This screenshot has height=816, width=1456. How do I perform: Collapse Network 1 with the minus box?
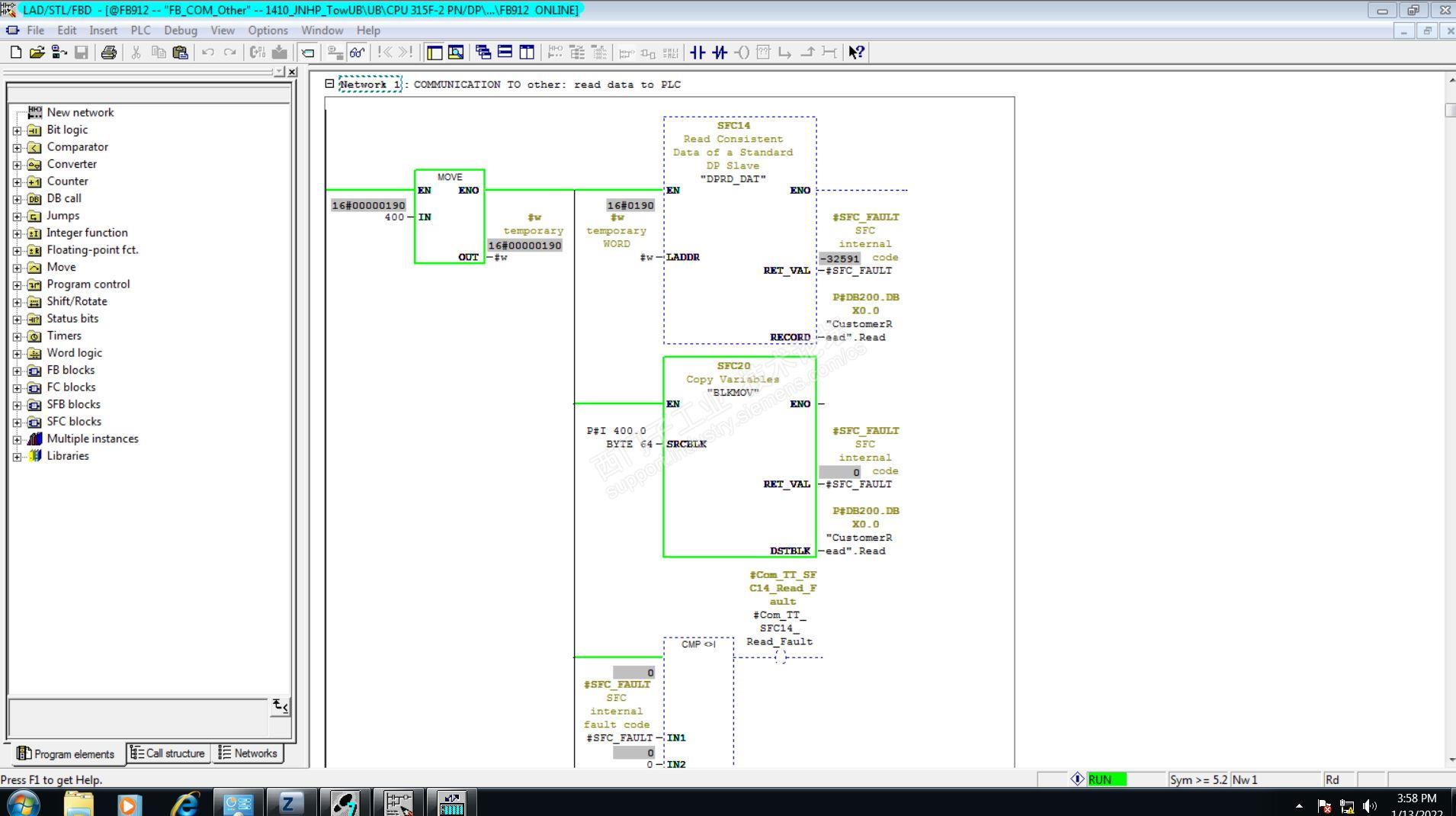[329, 84]
